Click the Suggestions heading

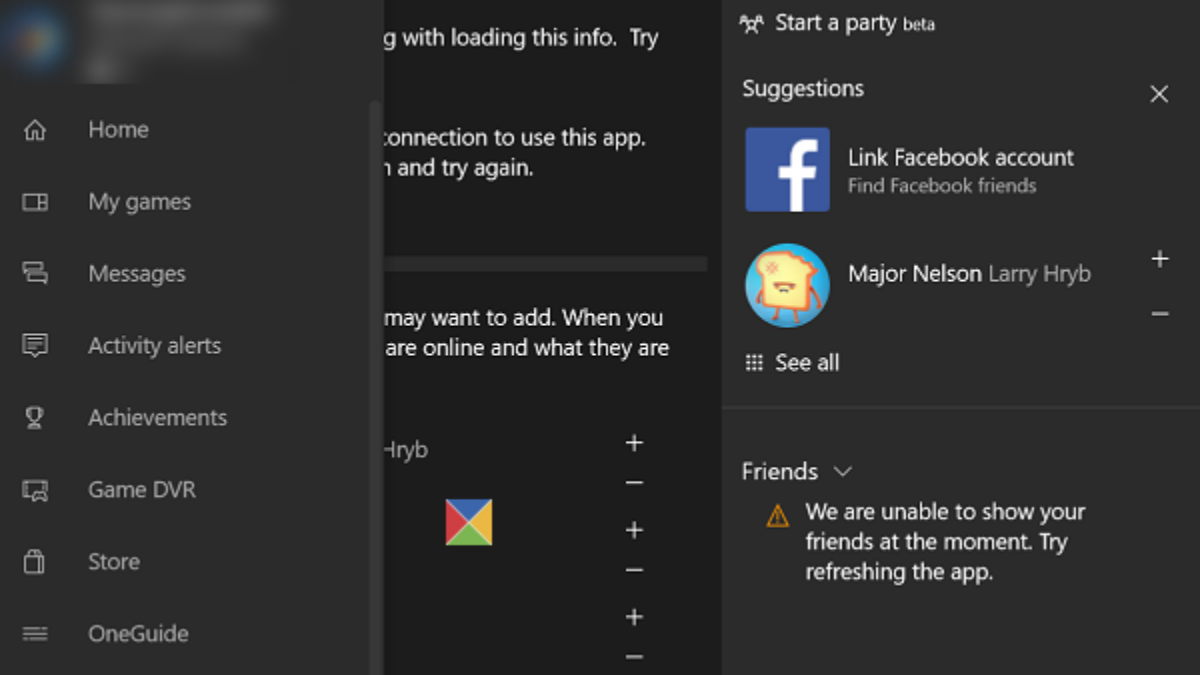tap(803, 89)
